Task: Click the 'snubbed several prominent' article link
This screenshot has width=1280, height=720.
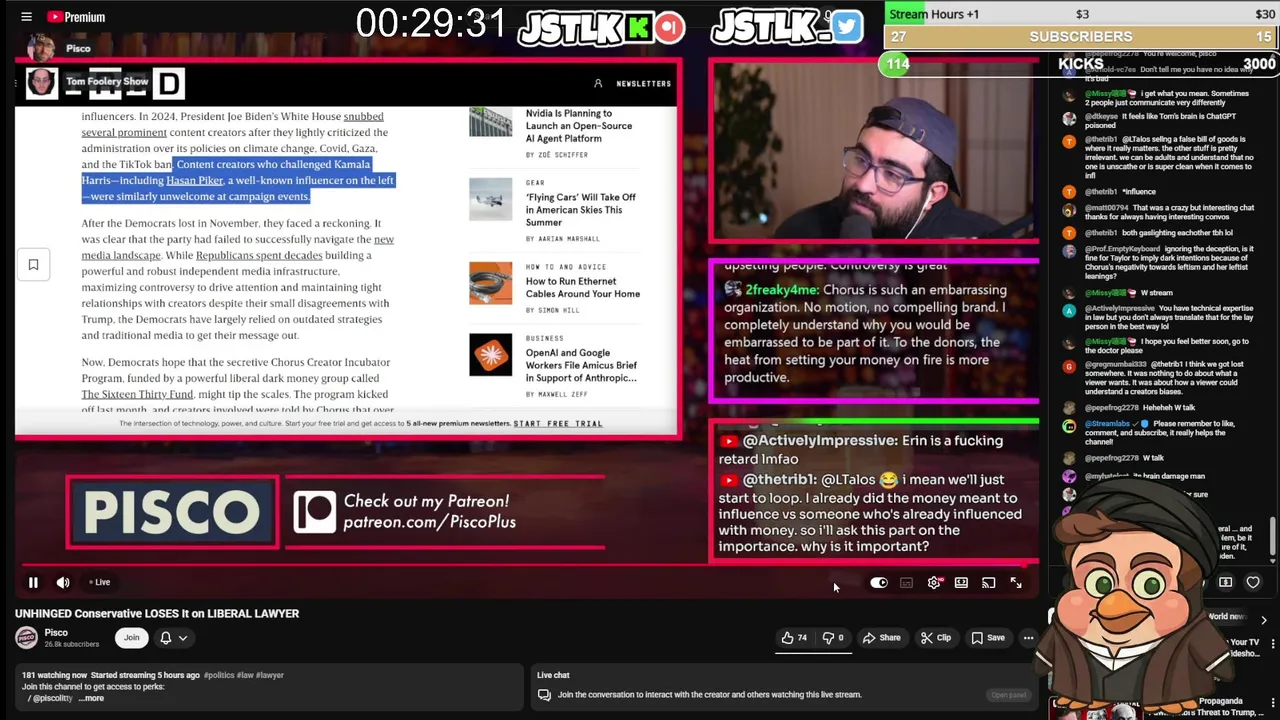Action: coord(232,124)
